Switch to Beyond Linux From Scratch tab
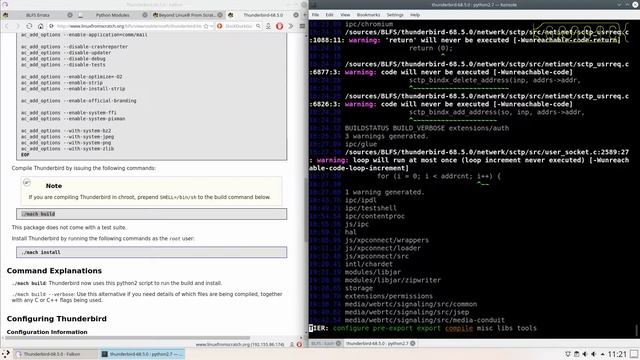Viewport: 640px width, 360px height. [187, 15]
